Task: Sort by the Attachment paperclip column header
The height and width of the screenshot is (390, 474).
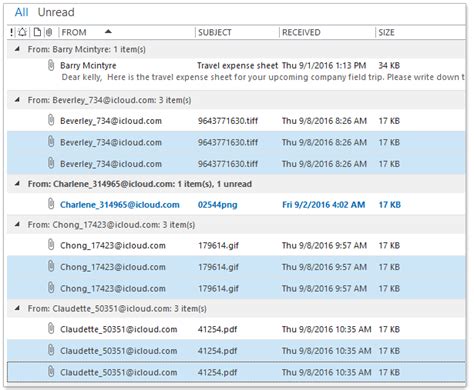Action: pos(49,32)
